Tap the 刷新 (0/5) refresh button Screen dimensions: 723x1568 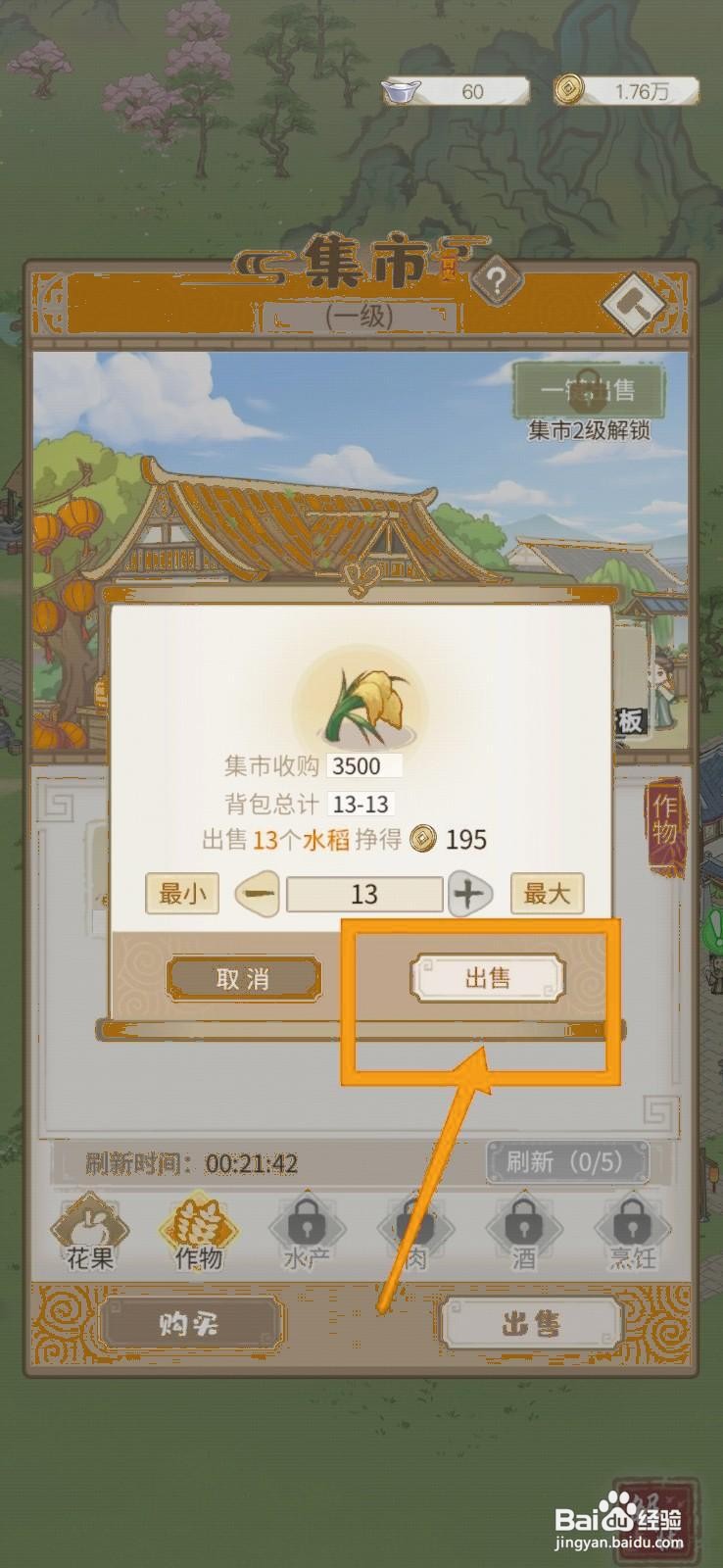[566, 1162]
